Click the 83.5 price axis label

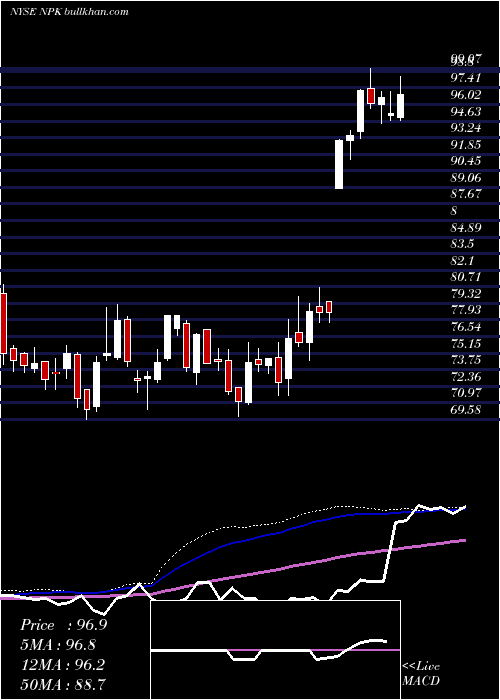(x=463, y=244)
